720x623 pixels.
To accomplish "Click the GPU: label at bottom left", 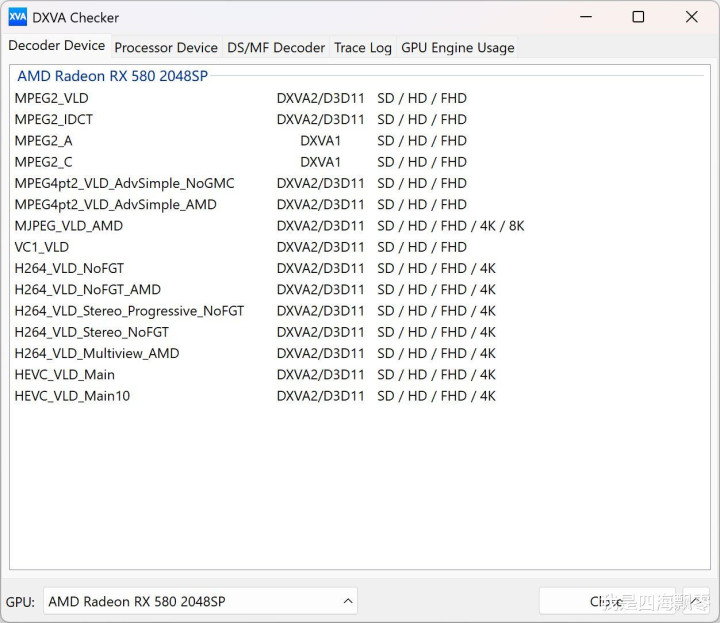I will pyautogui.click(x=20, y=601).
